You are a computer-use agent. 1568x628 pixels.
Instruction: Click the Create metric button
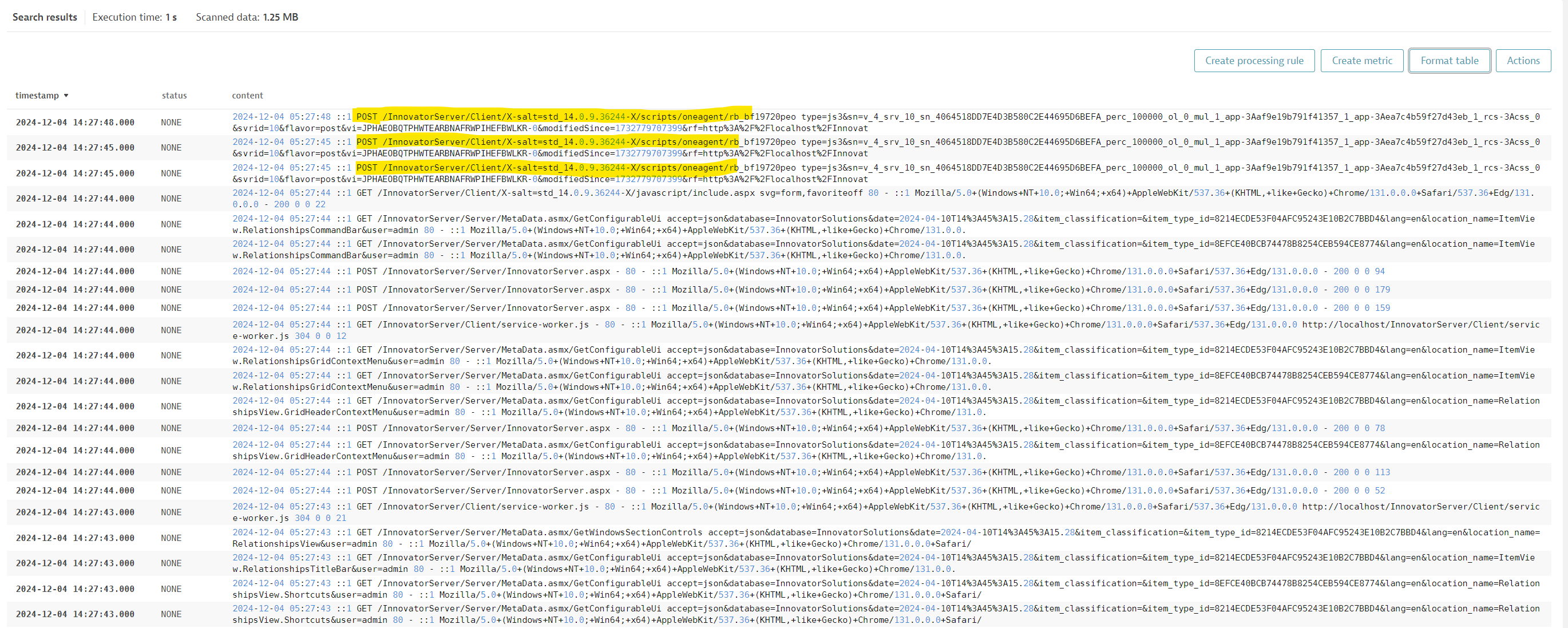point(1361,60)
